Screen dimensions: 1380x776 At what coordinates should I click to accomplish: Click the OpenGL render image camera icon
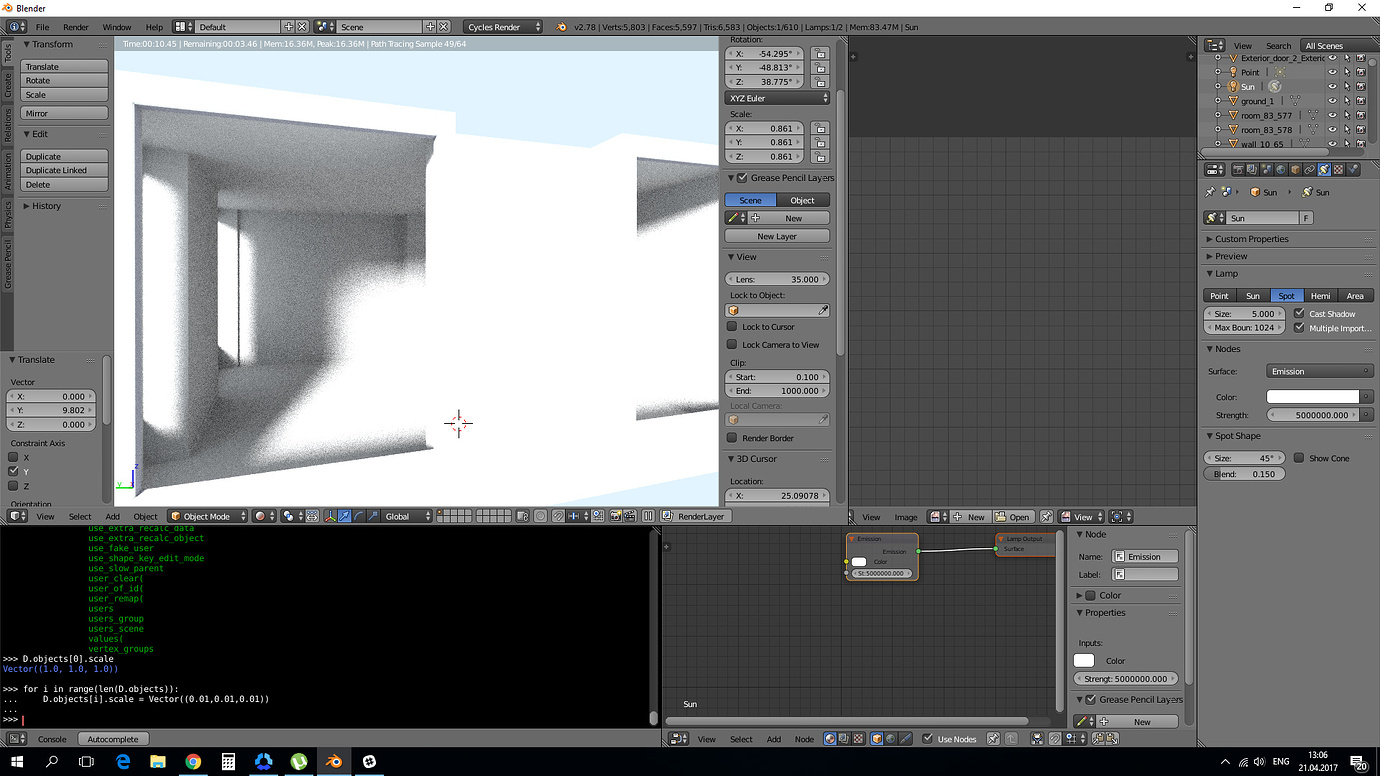[x=616, y=516]
